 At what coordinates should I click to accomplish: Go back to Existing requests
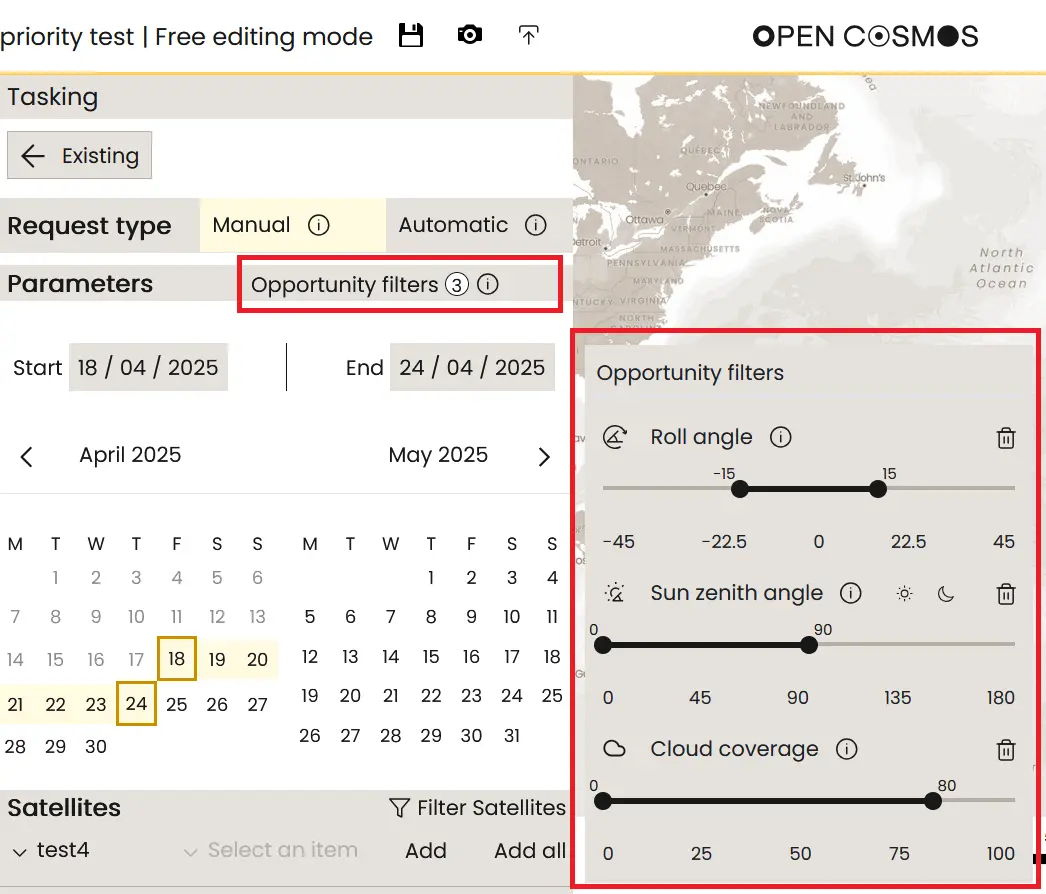click(80, 156)
